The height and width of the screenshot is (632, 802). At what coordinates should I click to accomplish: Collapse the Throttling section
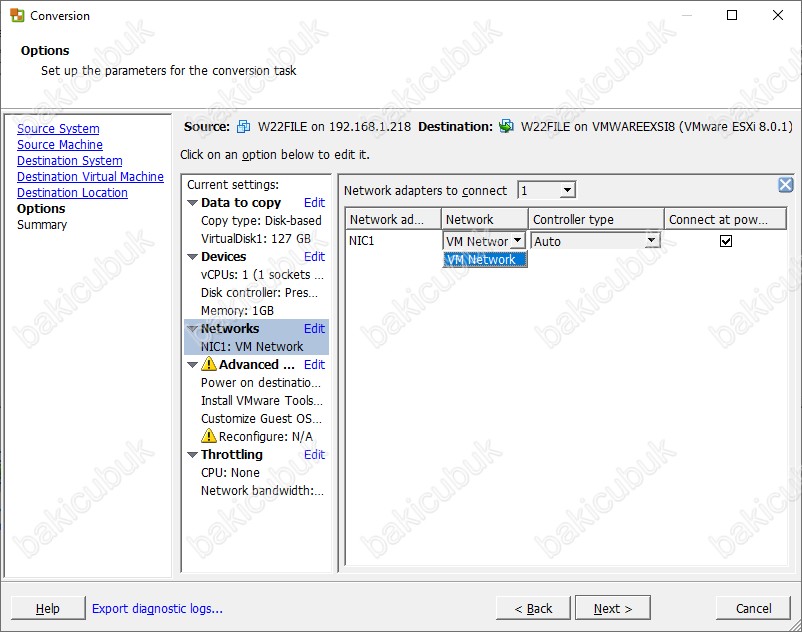(192, 455)
